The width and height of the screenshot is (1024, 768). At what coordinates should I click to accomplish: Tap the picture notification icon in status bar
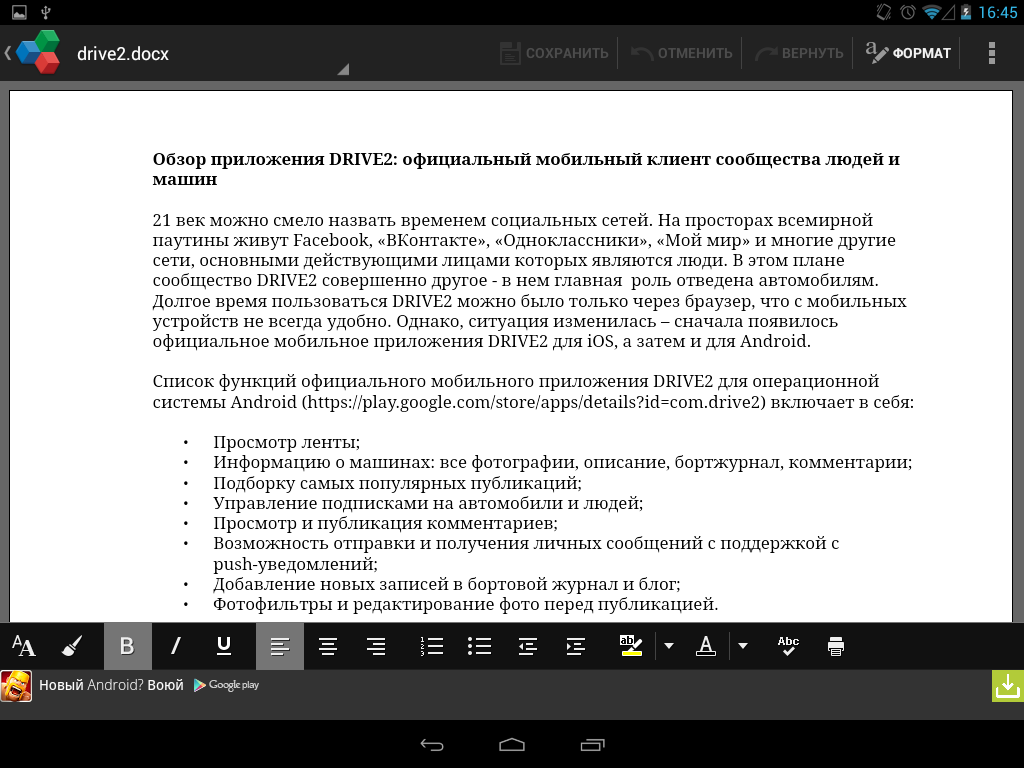pos(20,12)
